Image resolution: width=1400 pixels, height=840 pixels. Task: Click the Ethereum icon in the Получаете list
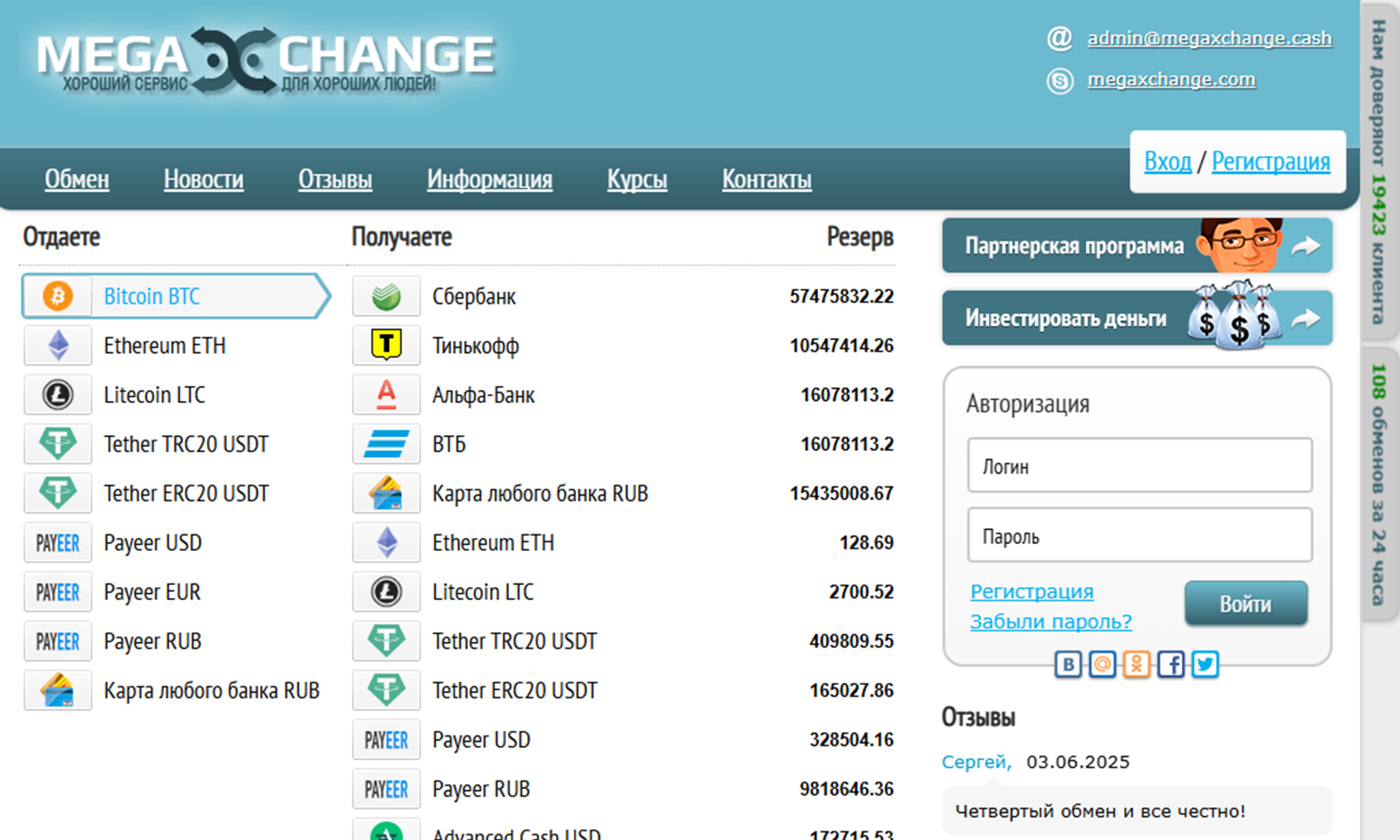(x=386, y=543)
